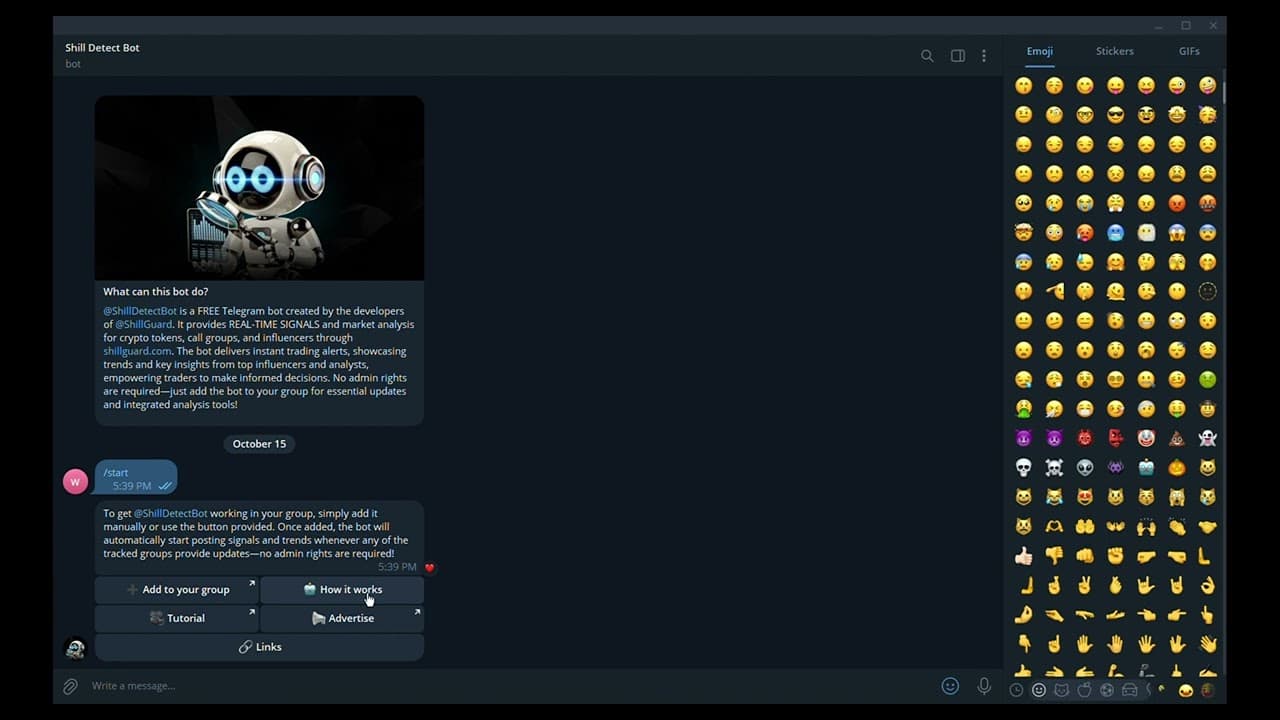
Task: Pick the robot face emoji
Action: pos(1146,467)
